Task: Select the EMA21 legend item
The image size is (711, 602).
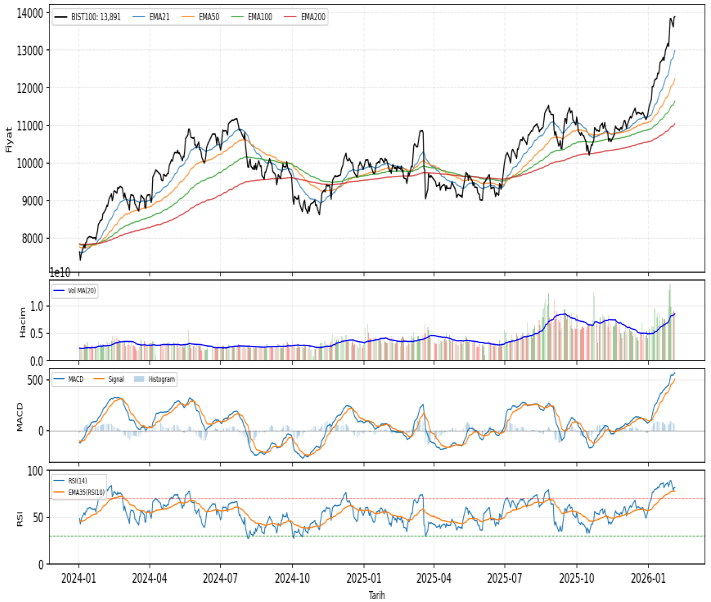Action: tap(159, 17)
